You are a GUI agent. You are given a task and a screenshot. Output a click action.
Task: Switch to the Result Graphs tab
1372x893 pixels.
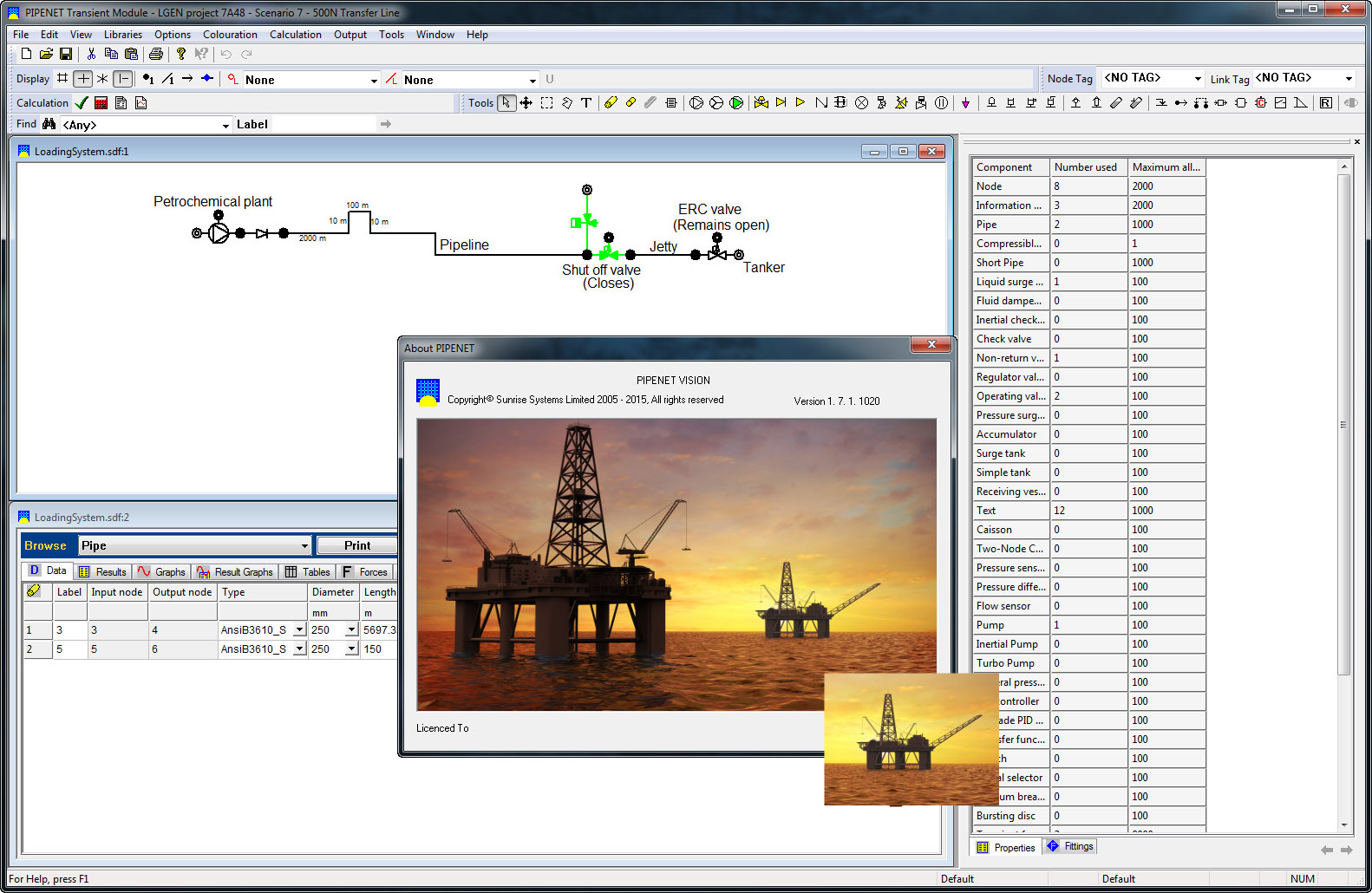pos(235,572)
